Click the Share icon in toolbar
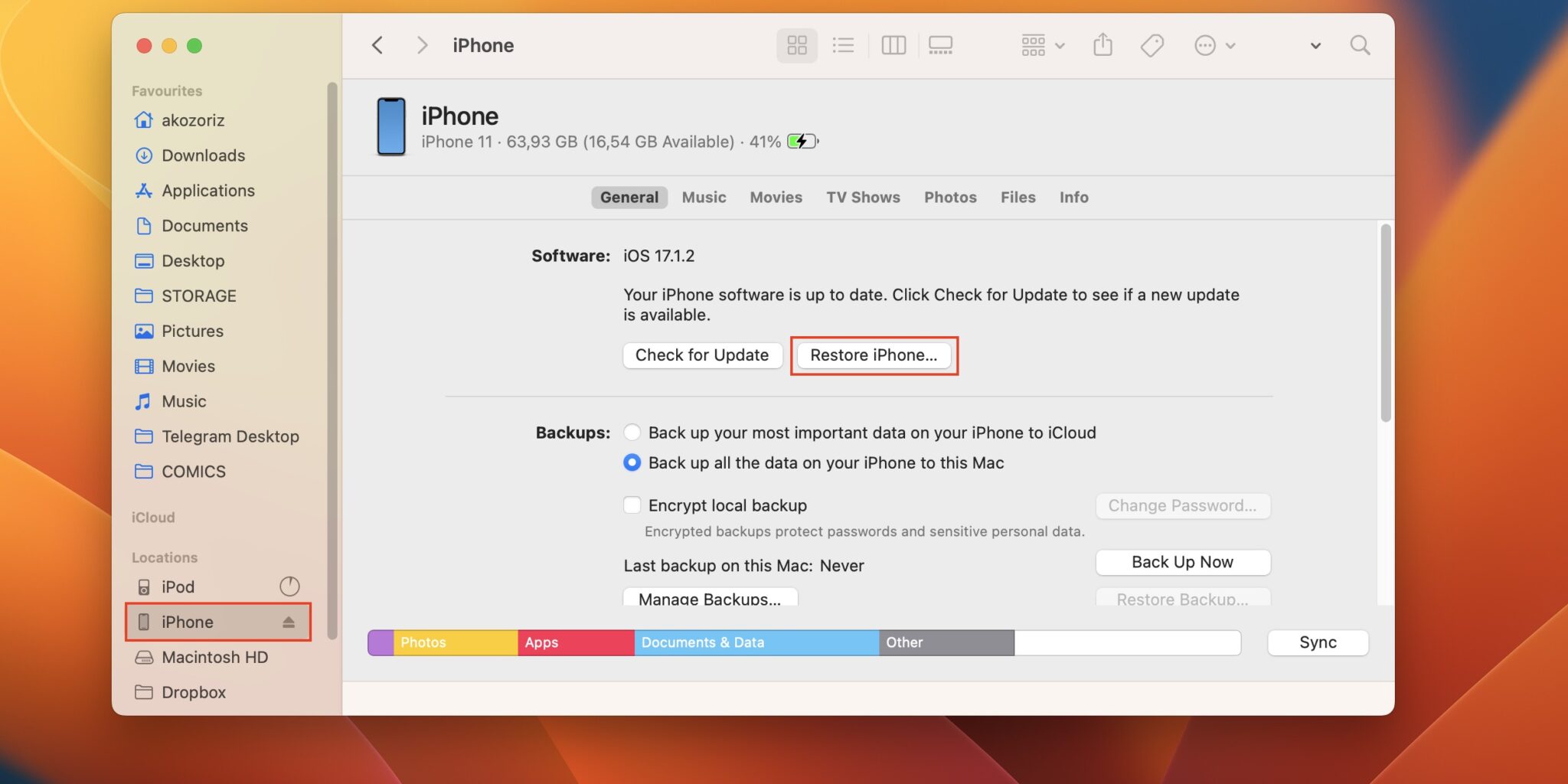The width and height of the screenshot is (1568, 784). coord(1102,44)
